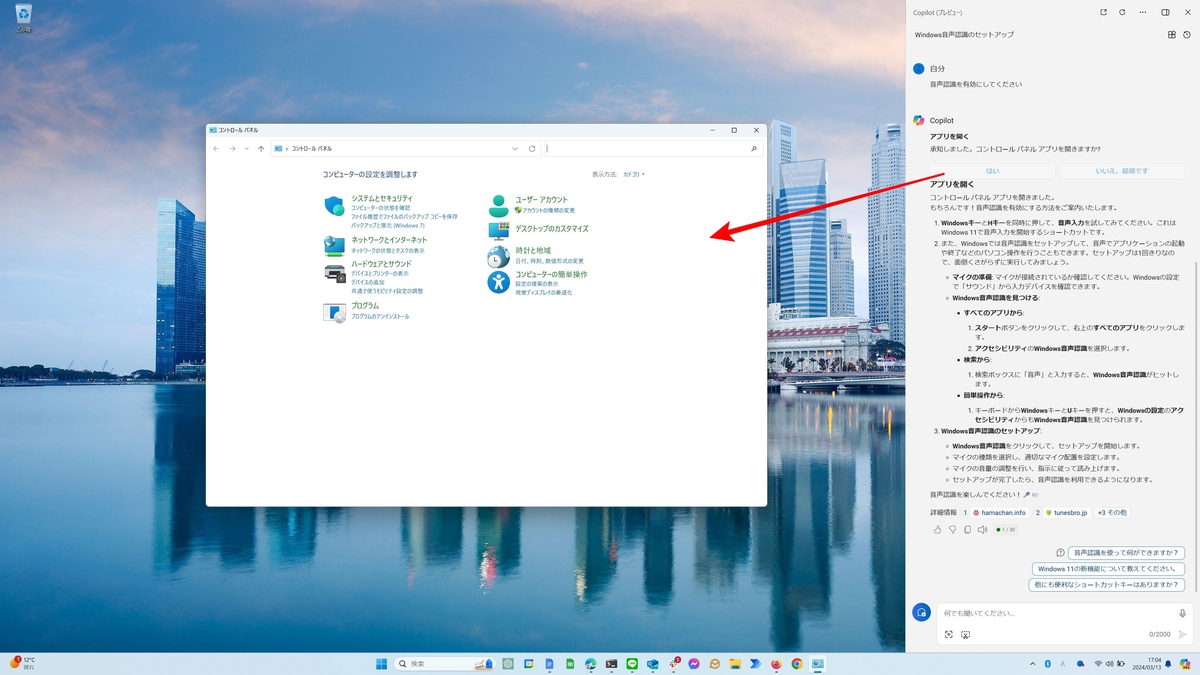Click the いいえ、結構です button
The height and width of the screenshot is (675, 1200).
(1121, 171)
